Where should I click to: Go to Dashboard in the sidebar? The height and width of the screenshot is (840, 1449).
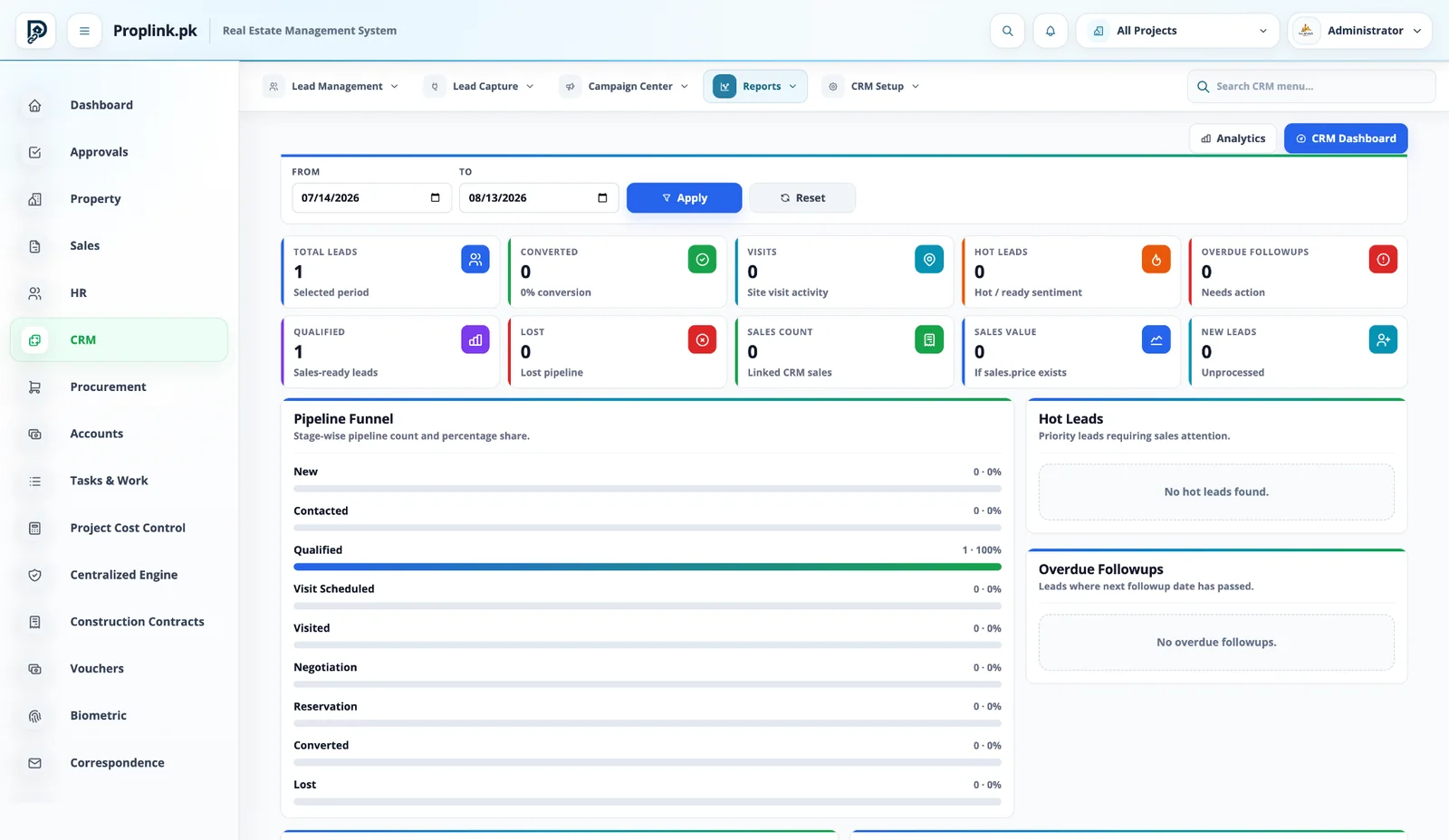119,106
